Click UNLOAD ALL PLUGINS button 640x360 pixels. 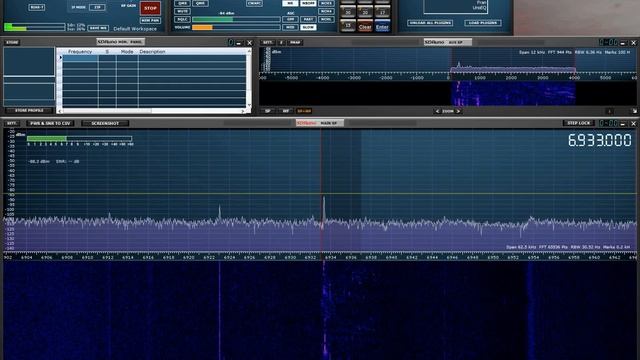[430, 23]
